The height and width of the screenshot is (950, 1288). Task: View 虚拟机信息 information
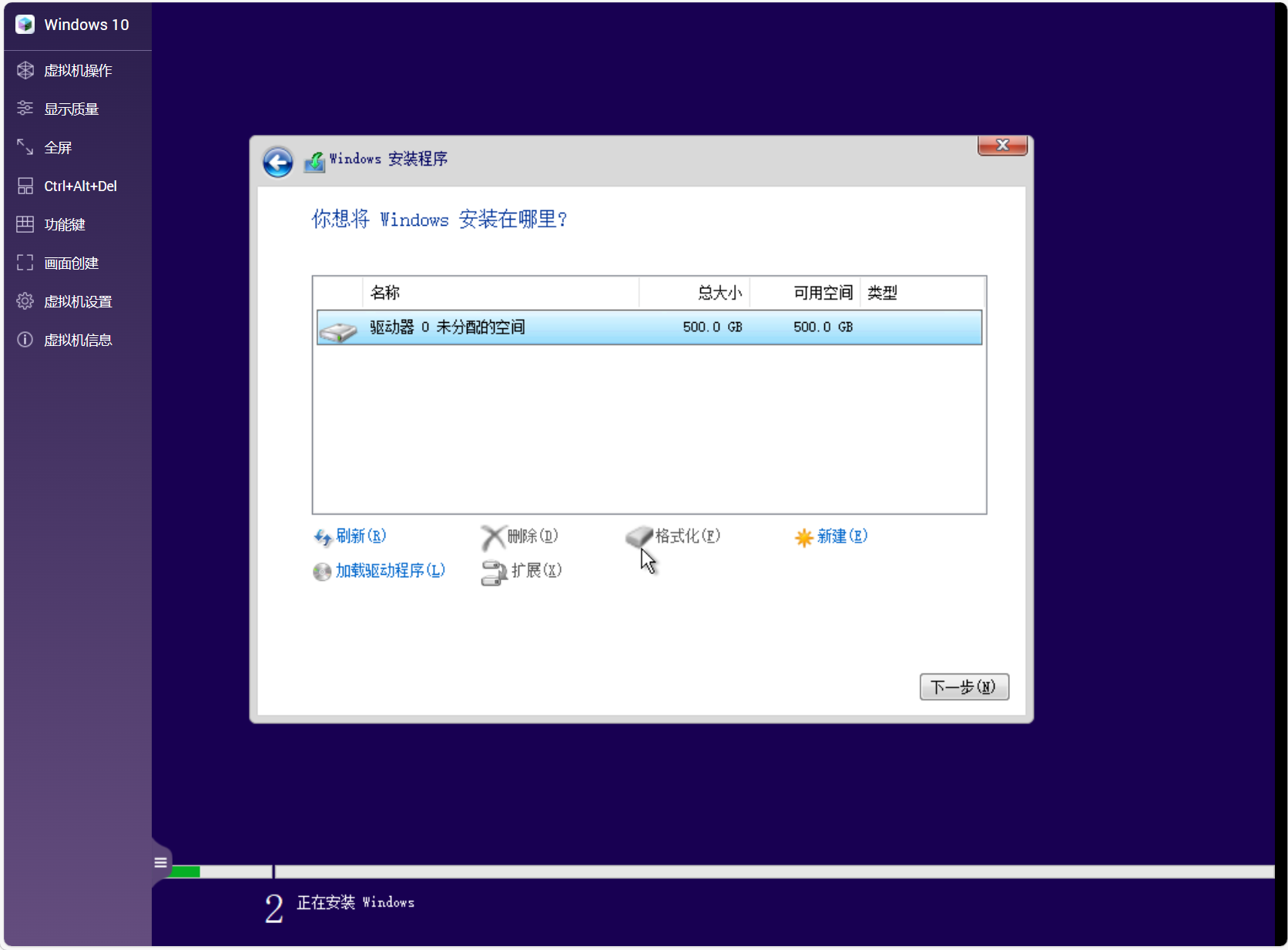pos(77,340)
